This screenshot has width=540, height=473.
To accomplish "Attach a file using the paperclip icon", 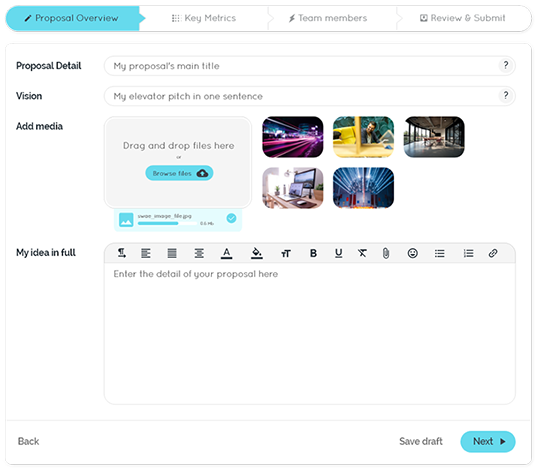I will pyautogui.click(x=386, y=253).
